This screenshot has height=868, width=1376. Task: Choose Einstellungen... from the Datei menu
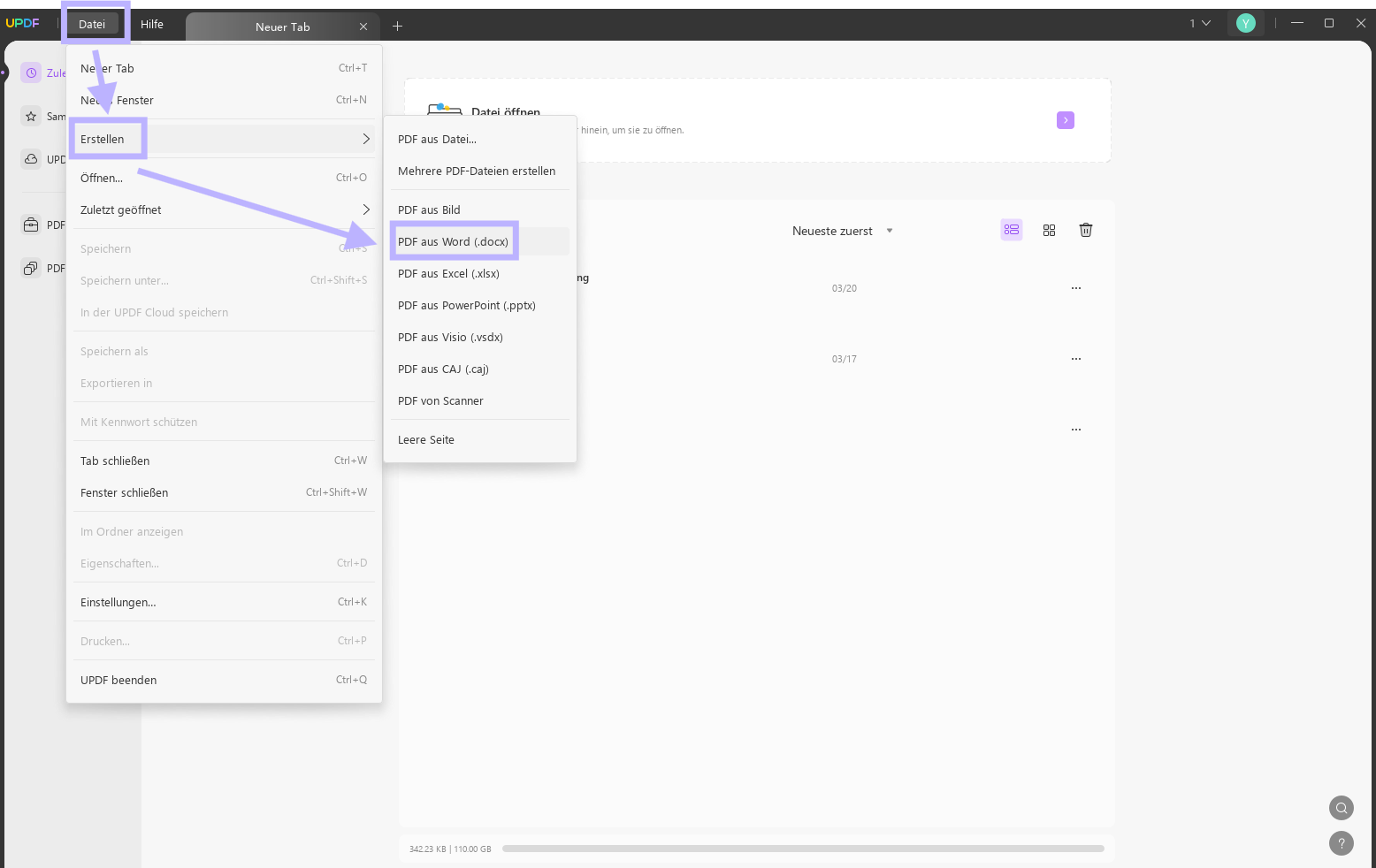pos(223,602)
